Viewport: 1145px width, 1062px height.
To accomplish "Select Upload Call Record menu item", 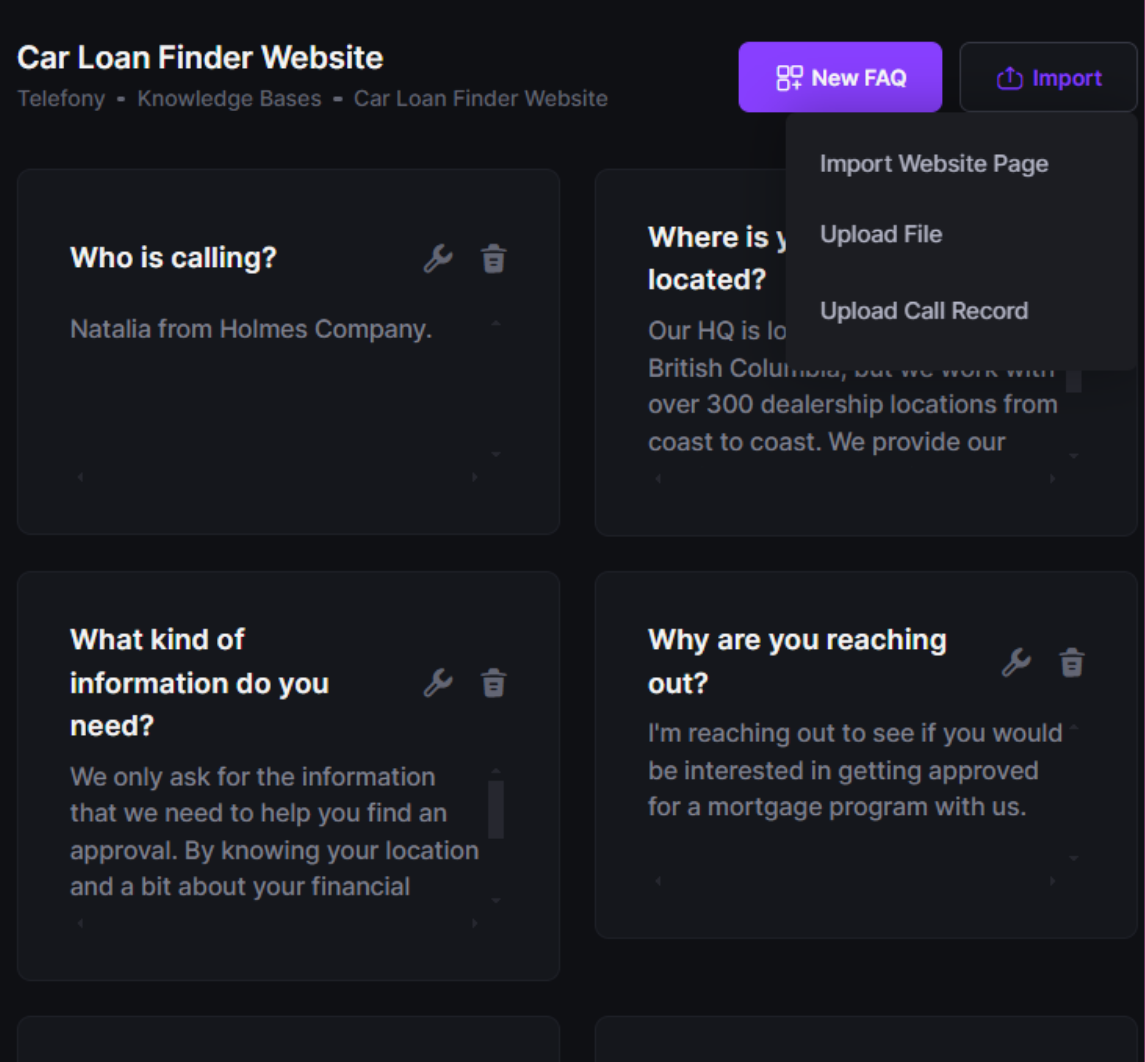I will [924, 311].
